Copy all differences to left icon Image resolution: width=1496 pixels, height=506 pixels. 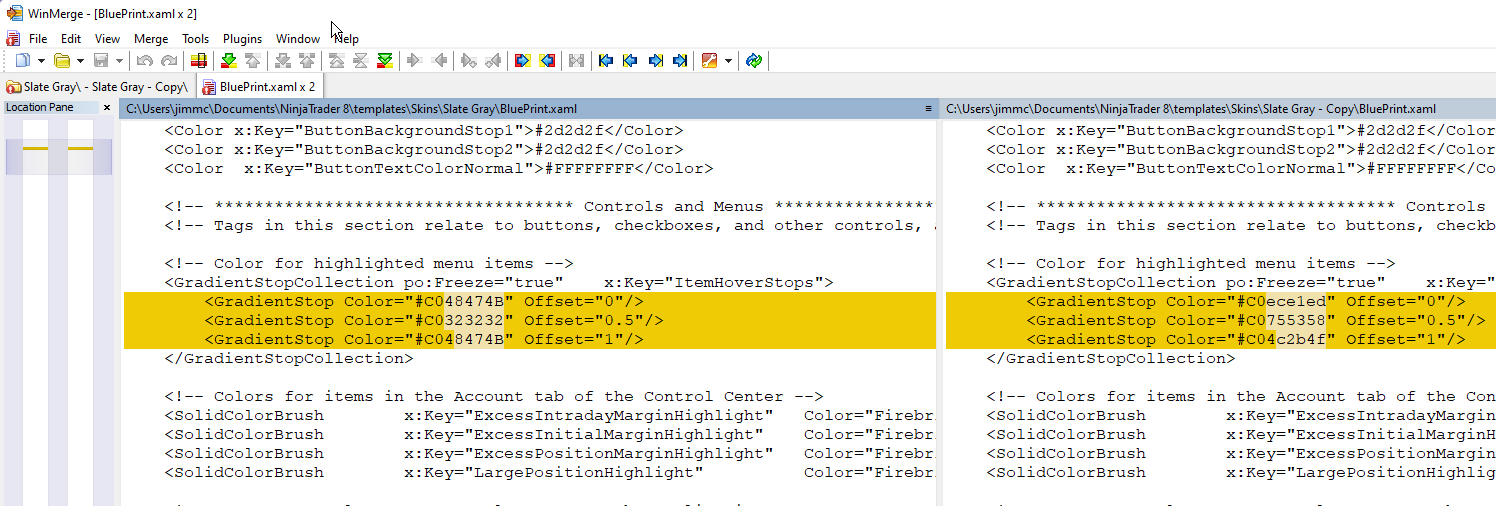(x=547, y=61)
